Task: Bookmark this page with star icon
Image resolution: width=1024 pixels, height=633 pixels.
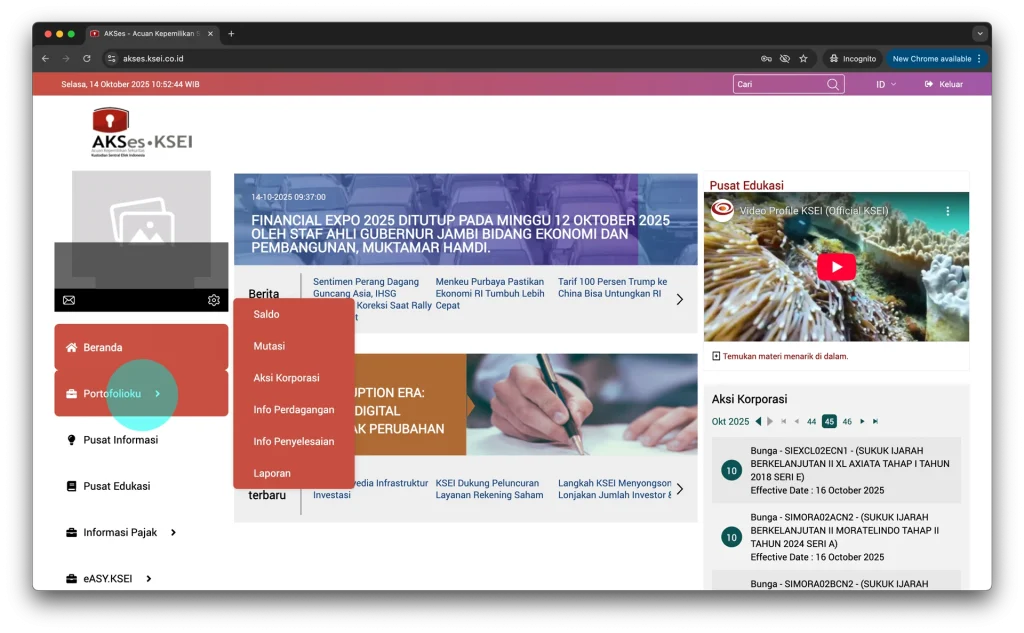Action: (803, 59)
